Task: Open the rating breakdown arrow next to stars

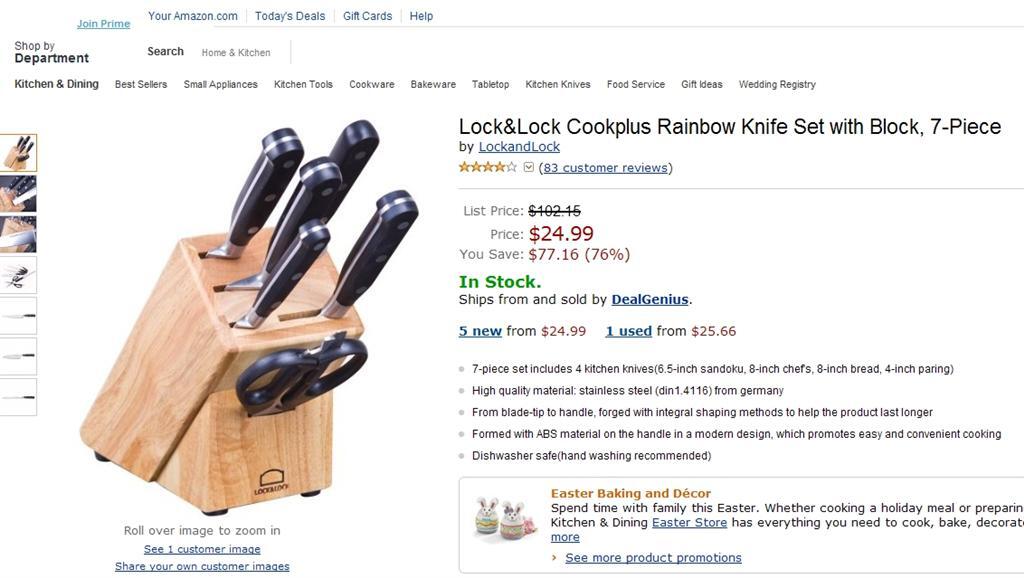Action: point(528,166)
